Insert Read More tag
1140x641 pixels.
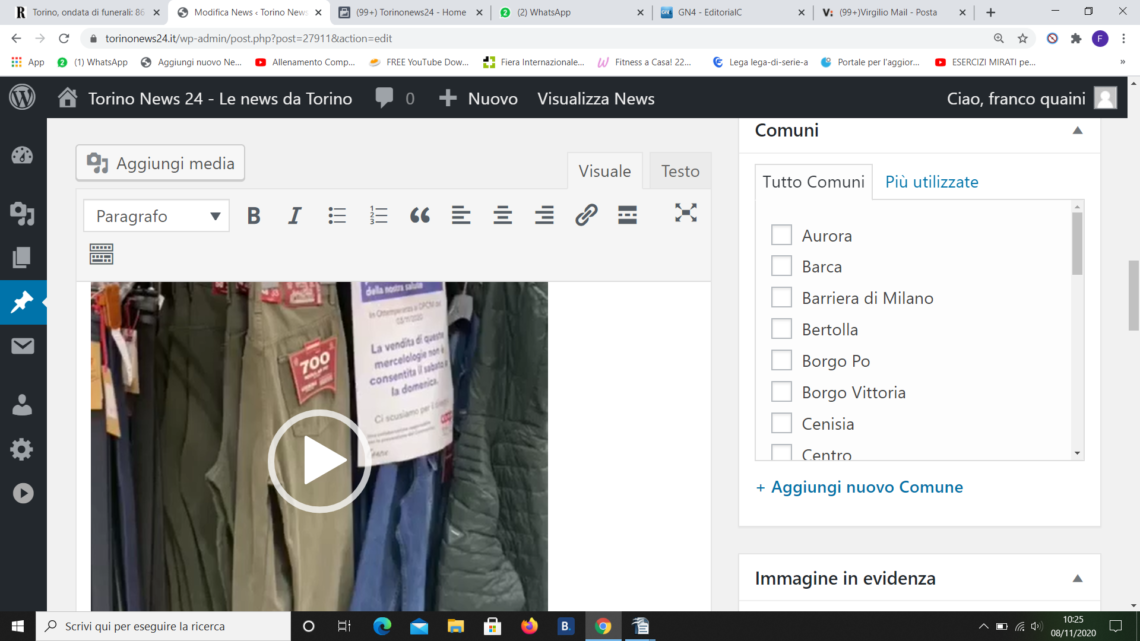[627, 216]
